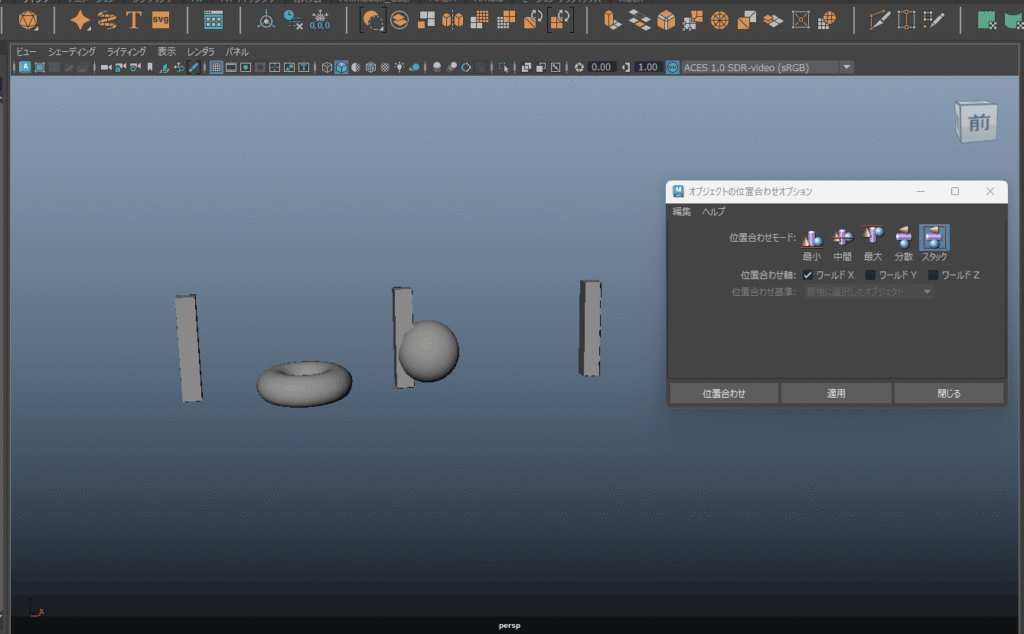The height and width of the screenshot is (634, 1024).
Task: Click the Mirror cubes shelf icon
Action: tap(453, 20)
